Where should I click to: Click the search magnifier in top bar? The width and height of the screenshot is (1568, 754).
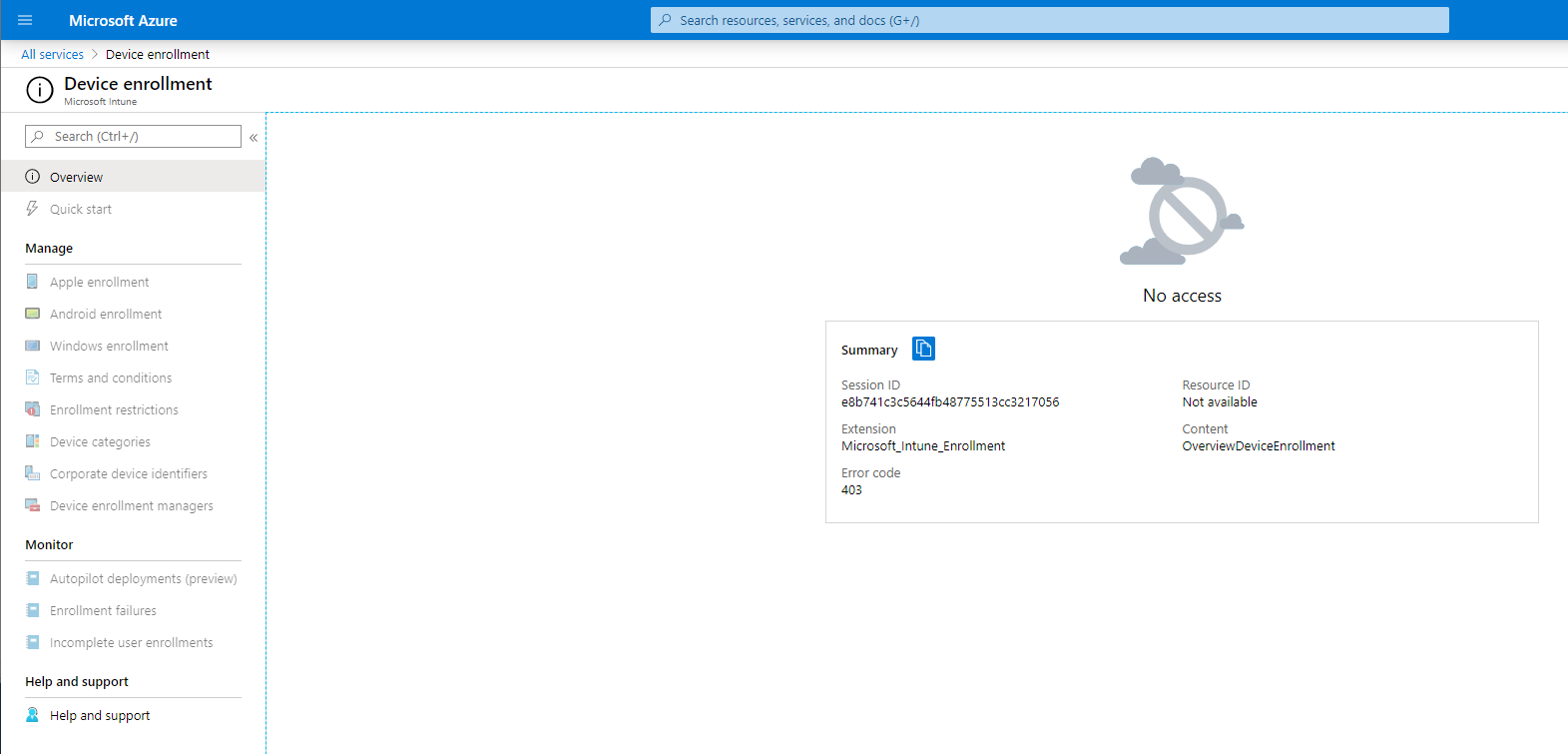pyautogui.click(x=666, y=20)
